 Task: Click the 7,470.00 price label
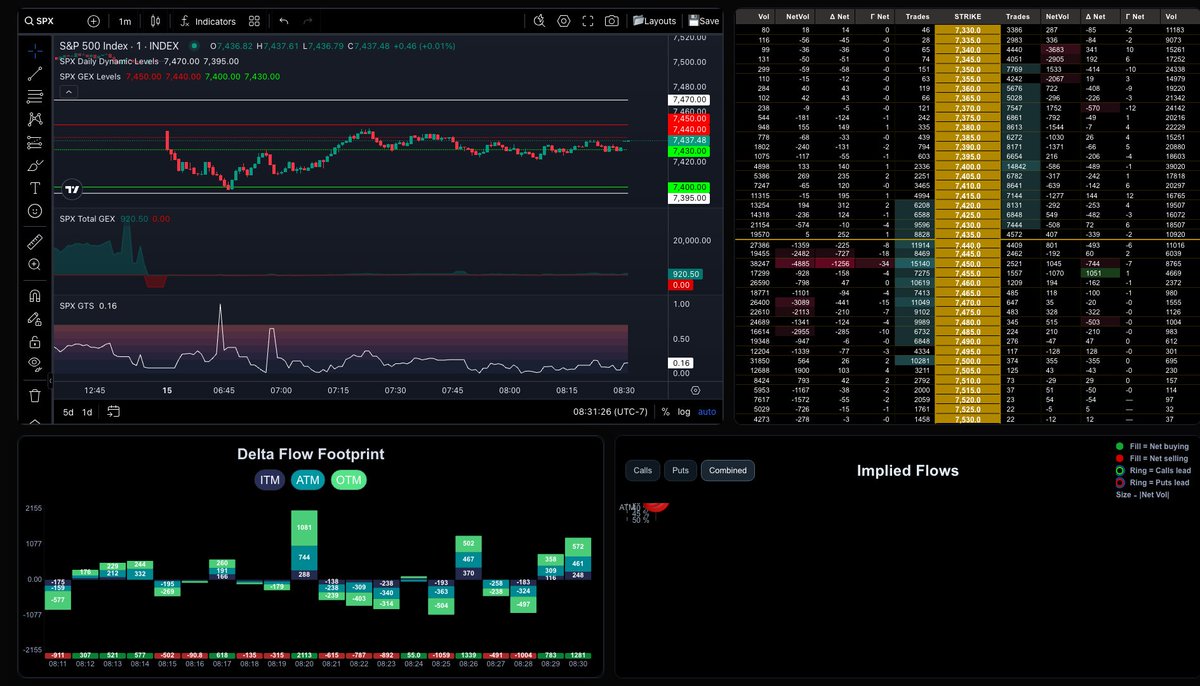point(687,100)
